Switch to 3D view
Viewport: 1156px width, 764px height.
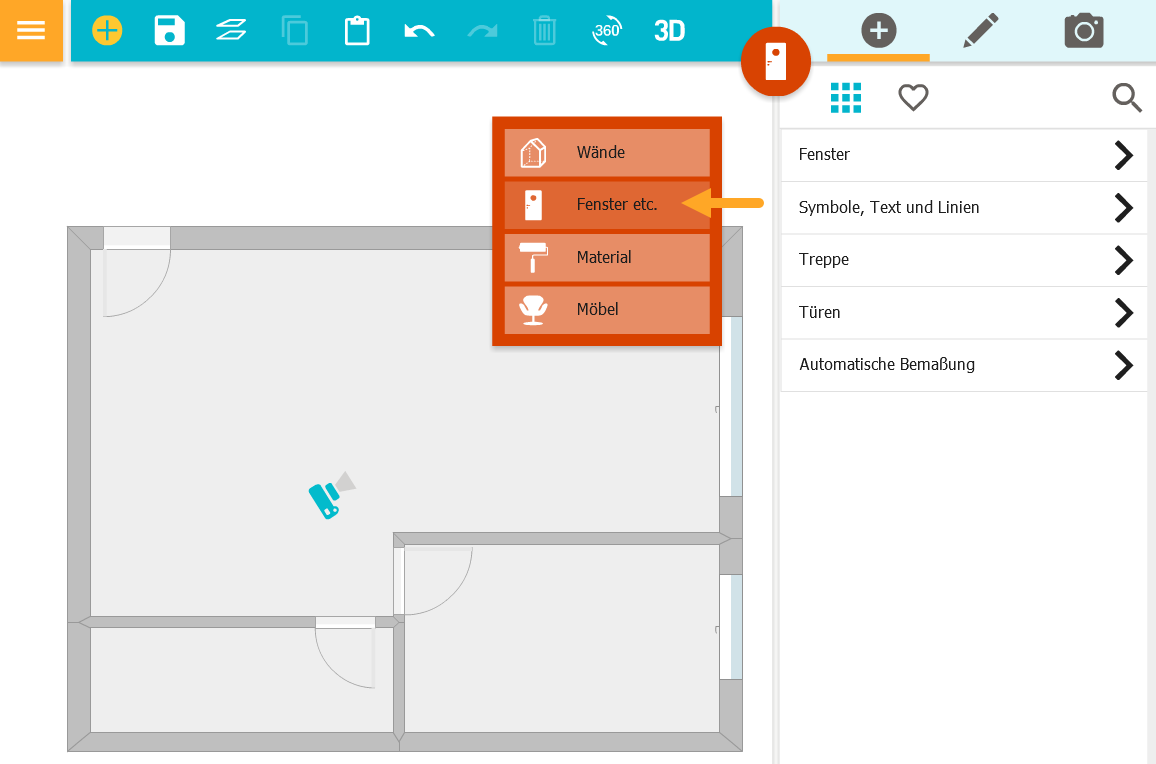point(669,31)
